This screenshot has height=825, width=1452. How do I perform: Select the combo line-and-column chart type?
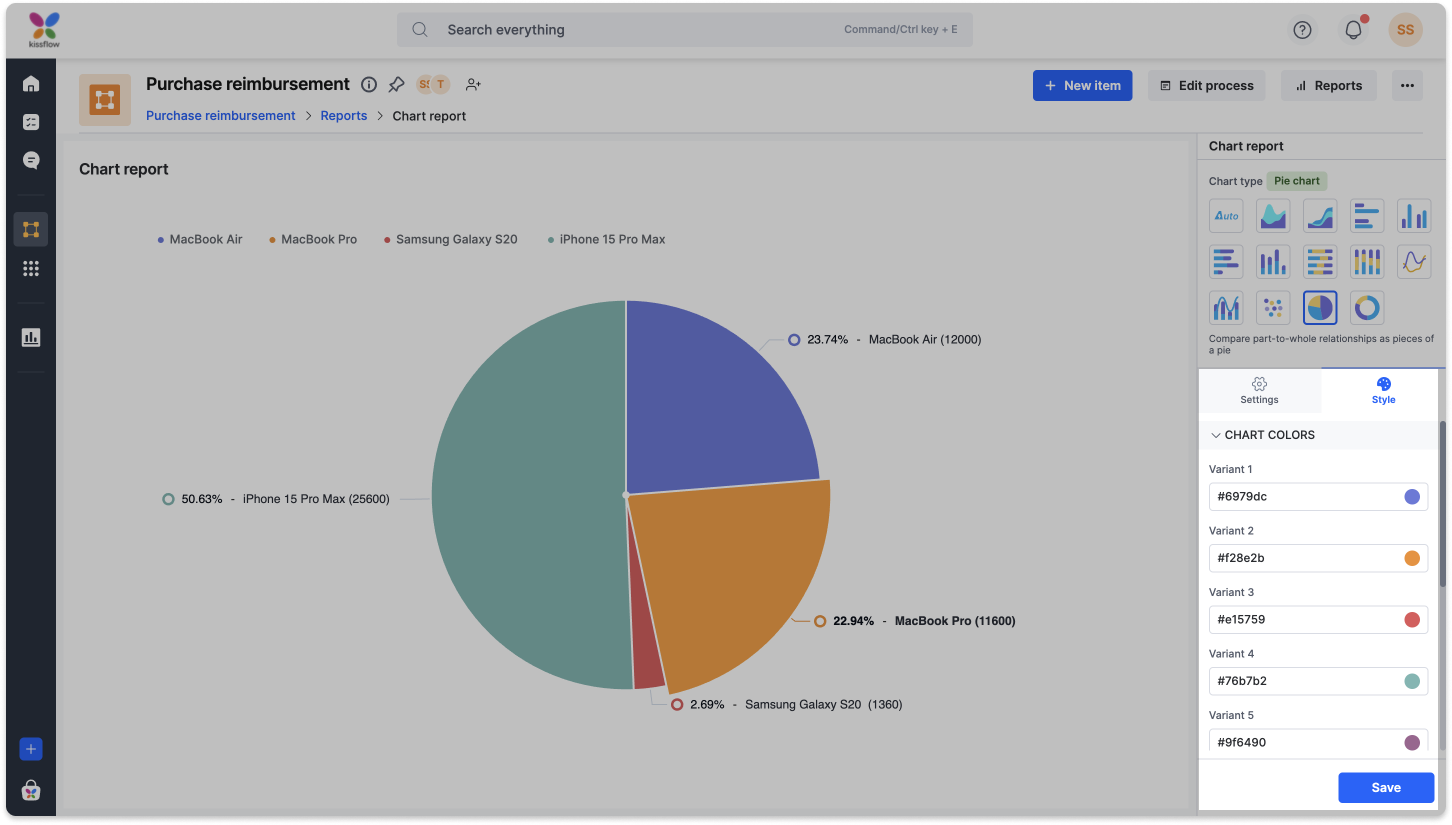point(1226,308)
